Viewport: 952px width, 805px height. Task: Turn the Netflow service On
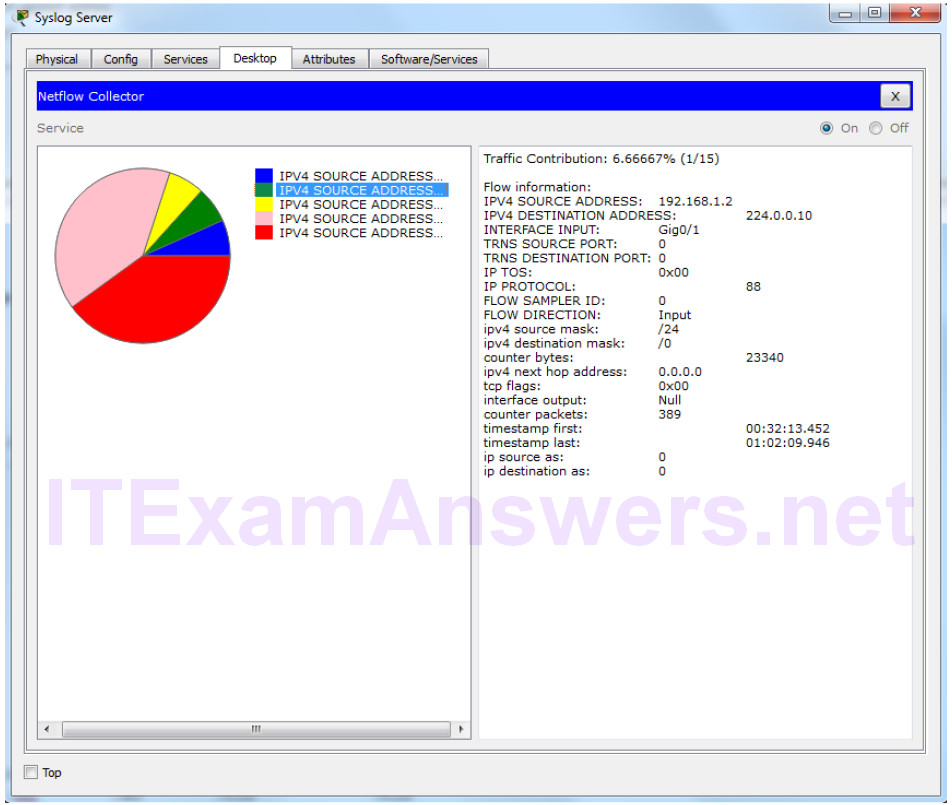(x=826, y=128)
